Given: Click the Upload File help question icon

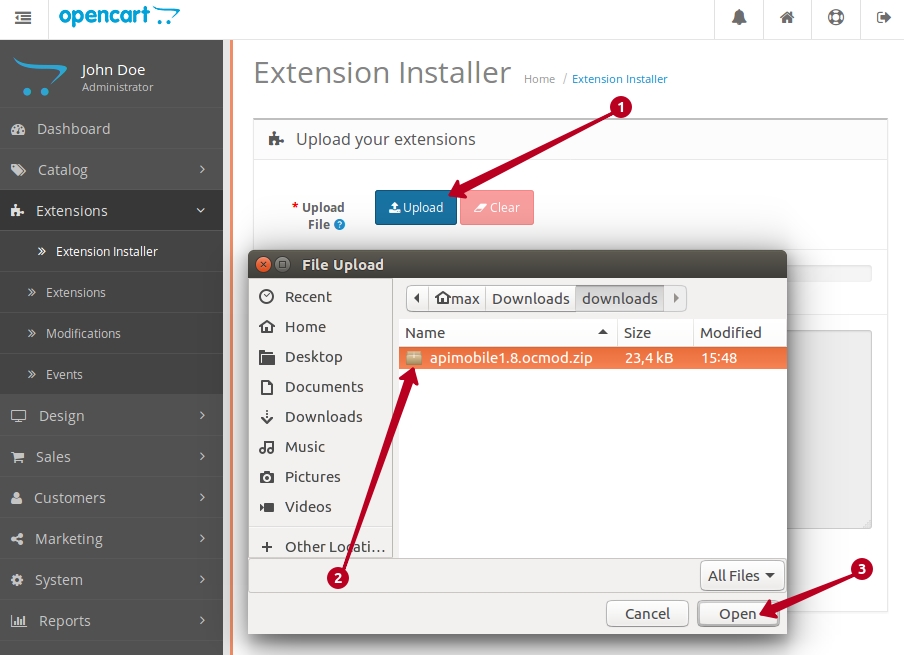Looking at the screenshot, I should 340,225.
